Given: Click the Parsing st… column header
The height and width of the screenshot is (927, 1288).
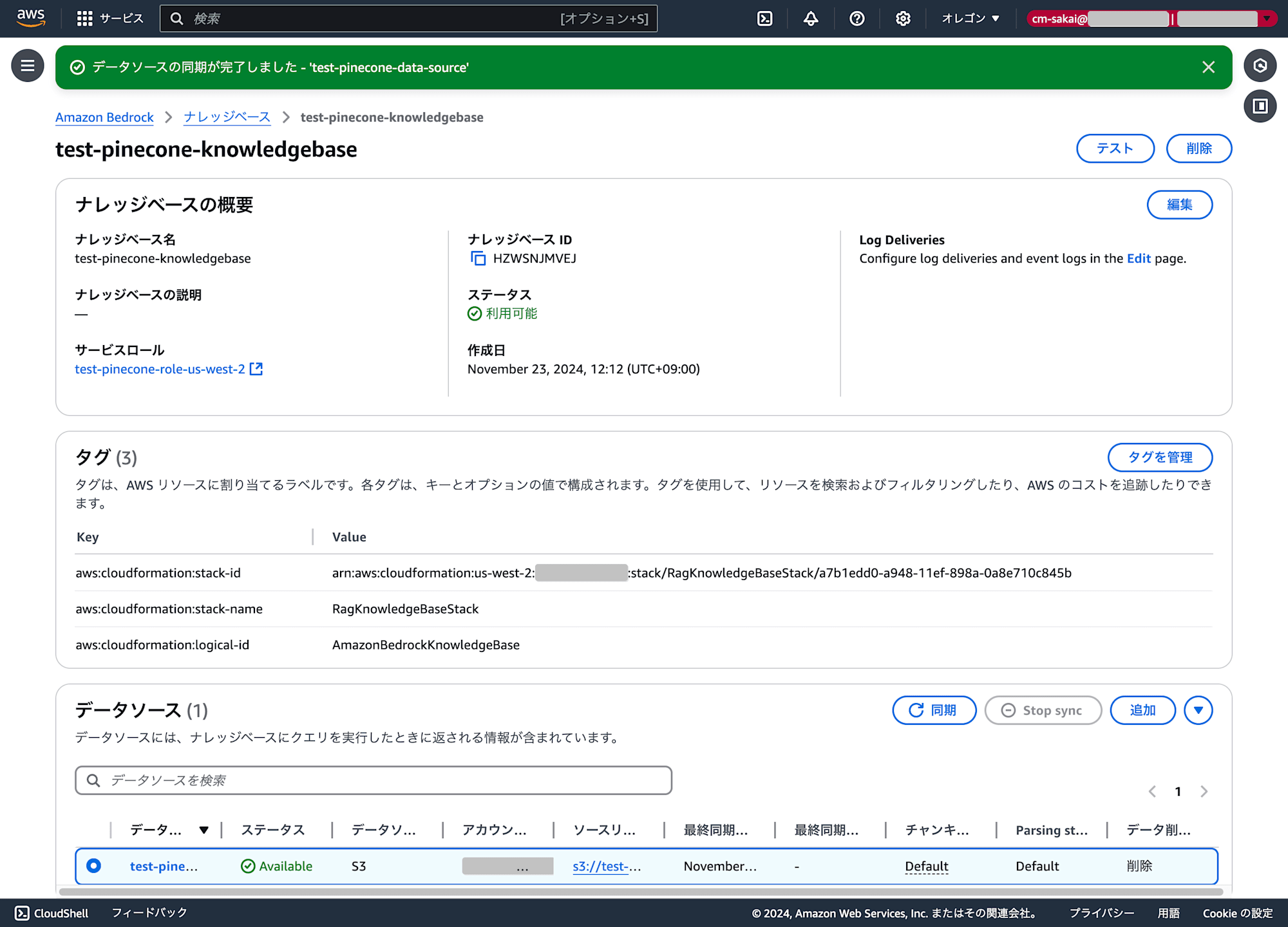Looking at the screenshot, I should [1052, 830].
